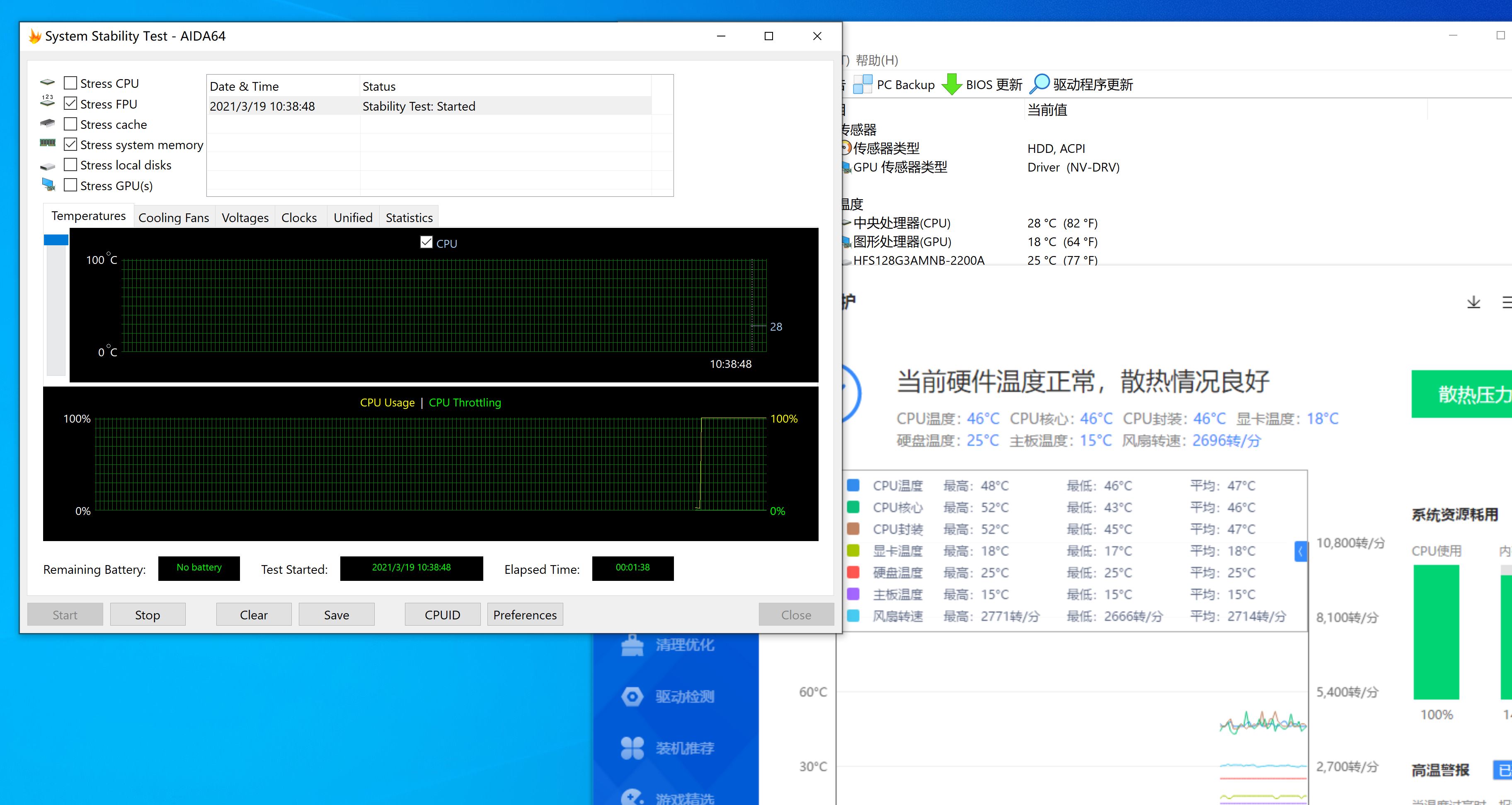Click the CPUID button

[x=441, y=614]
